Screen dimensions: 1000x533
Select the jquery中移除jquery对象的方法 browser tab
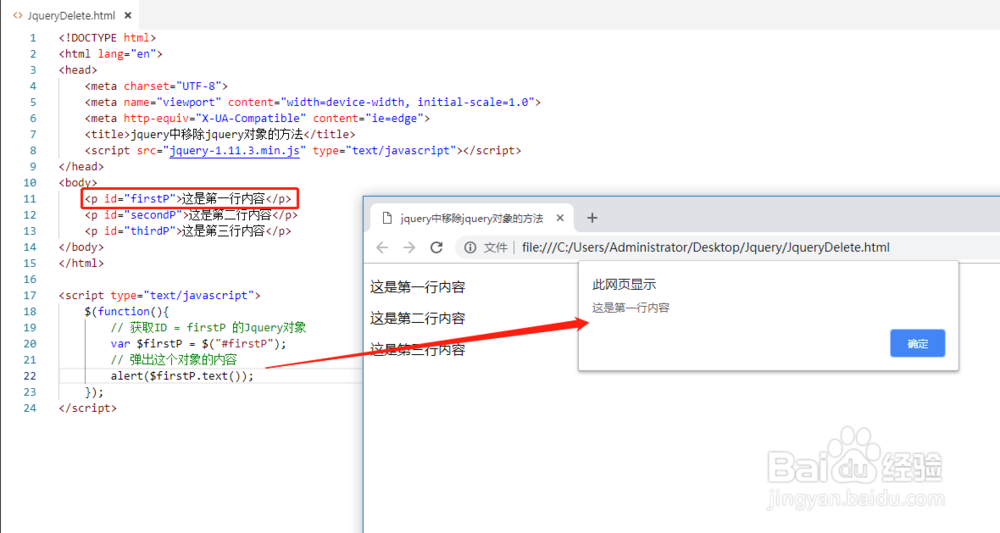tap(472, 218)
